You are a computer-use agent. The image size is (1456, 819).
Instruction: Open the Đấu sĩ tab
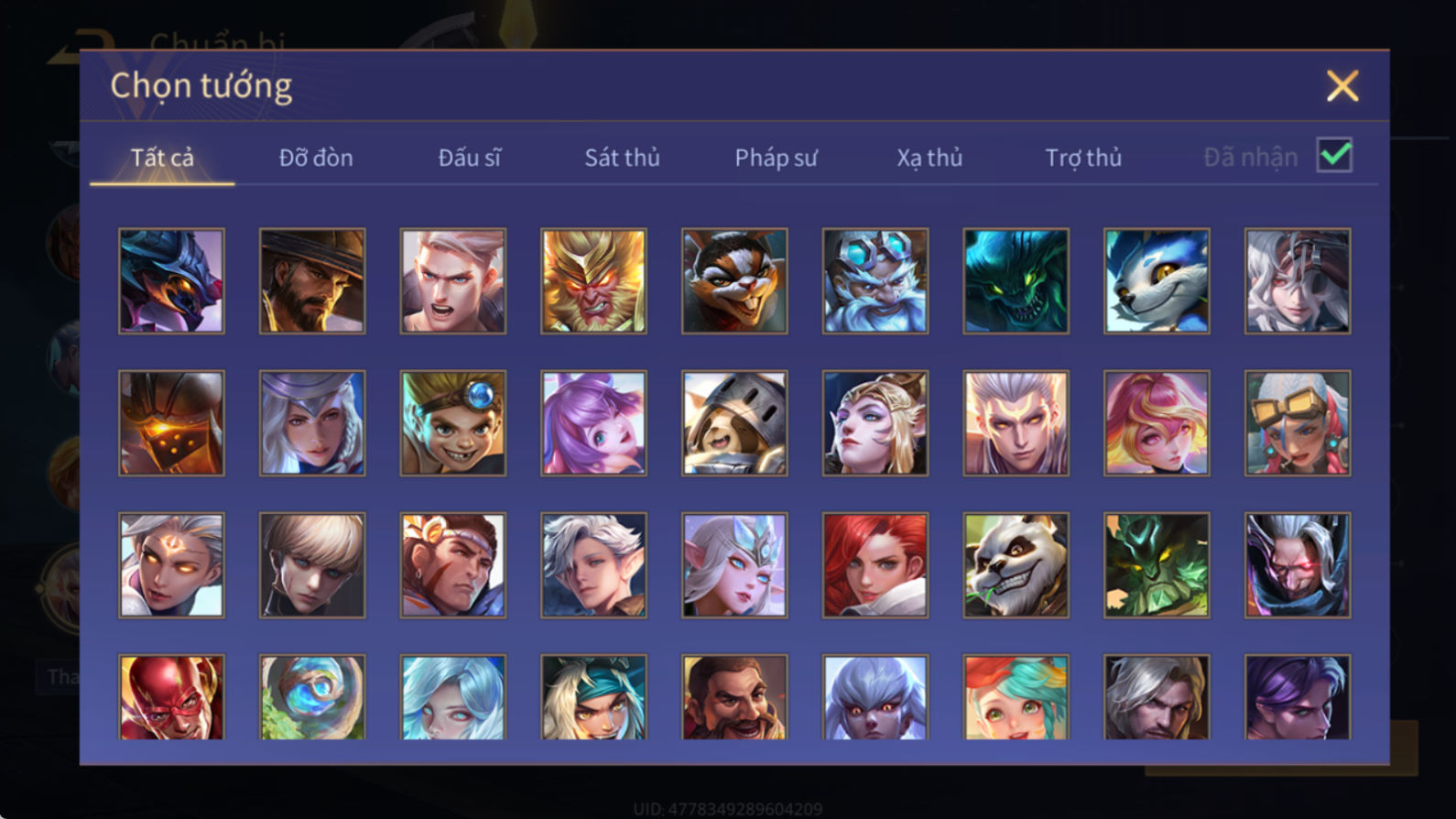point(470,158)
